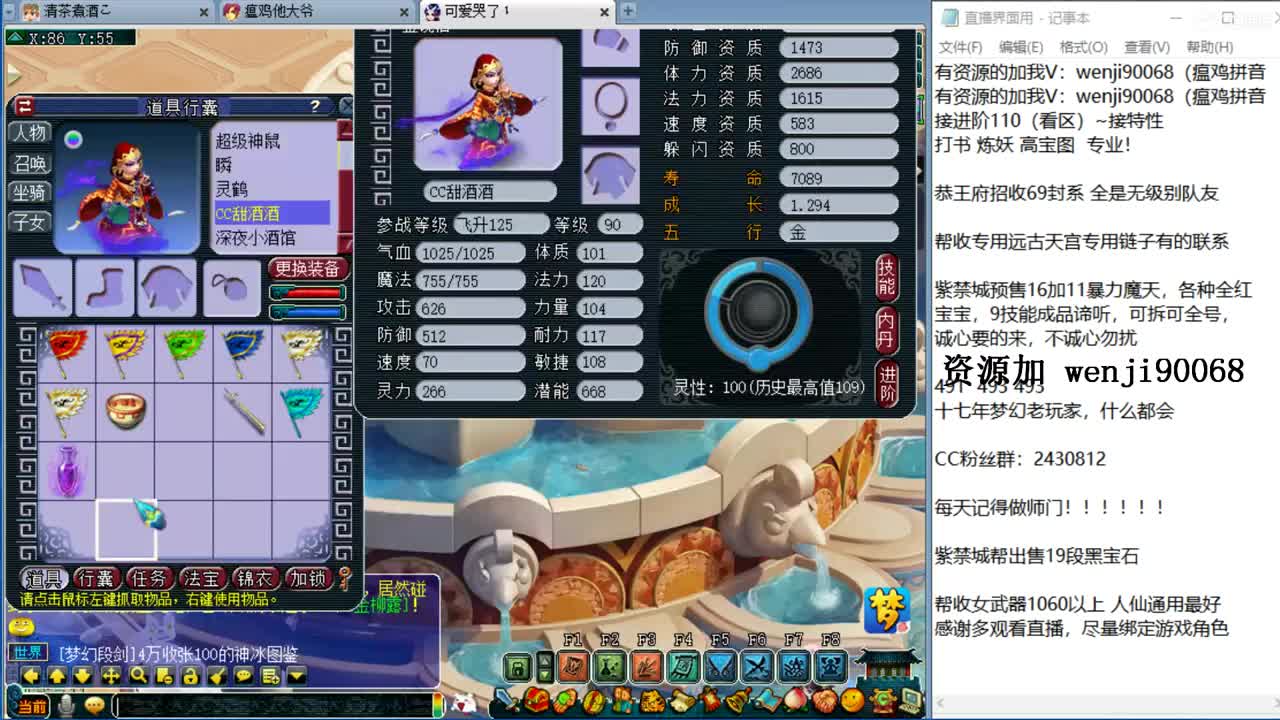Activate the F1 hotbar skill
1280x720 pixels.
click(573, 666)
